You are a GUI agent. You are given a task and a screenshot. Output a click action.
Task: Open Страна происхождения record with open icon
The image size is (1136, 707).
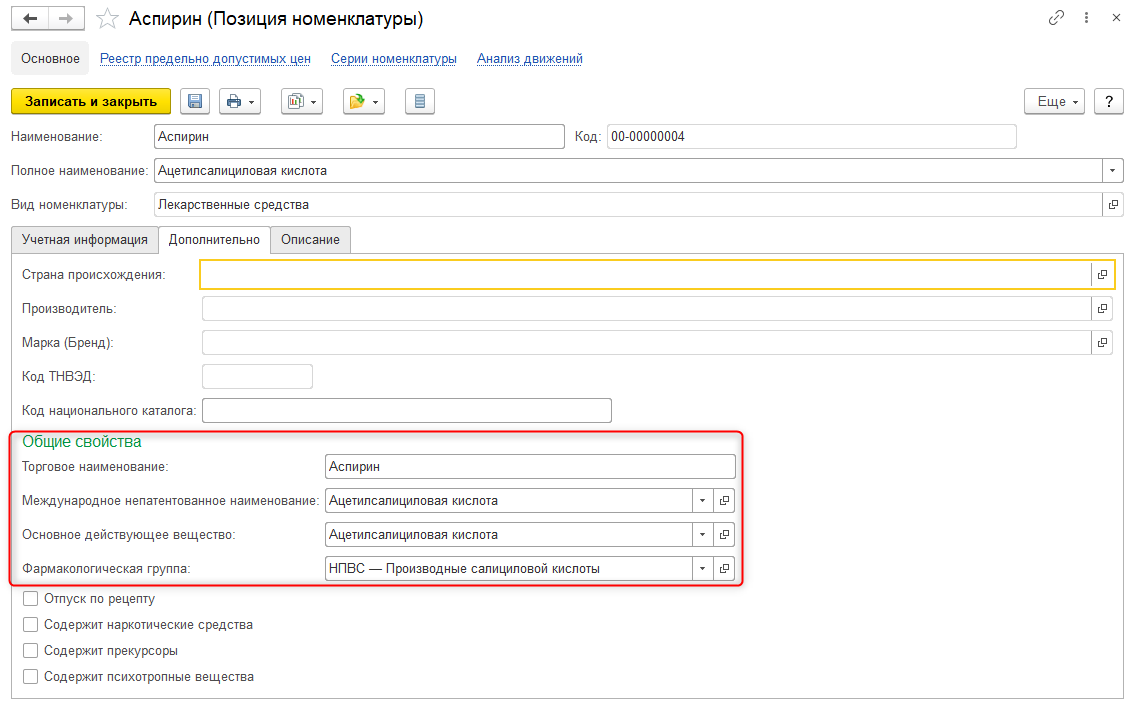click(x=1102, y=275)
